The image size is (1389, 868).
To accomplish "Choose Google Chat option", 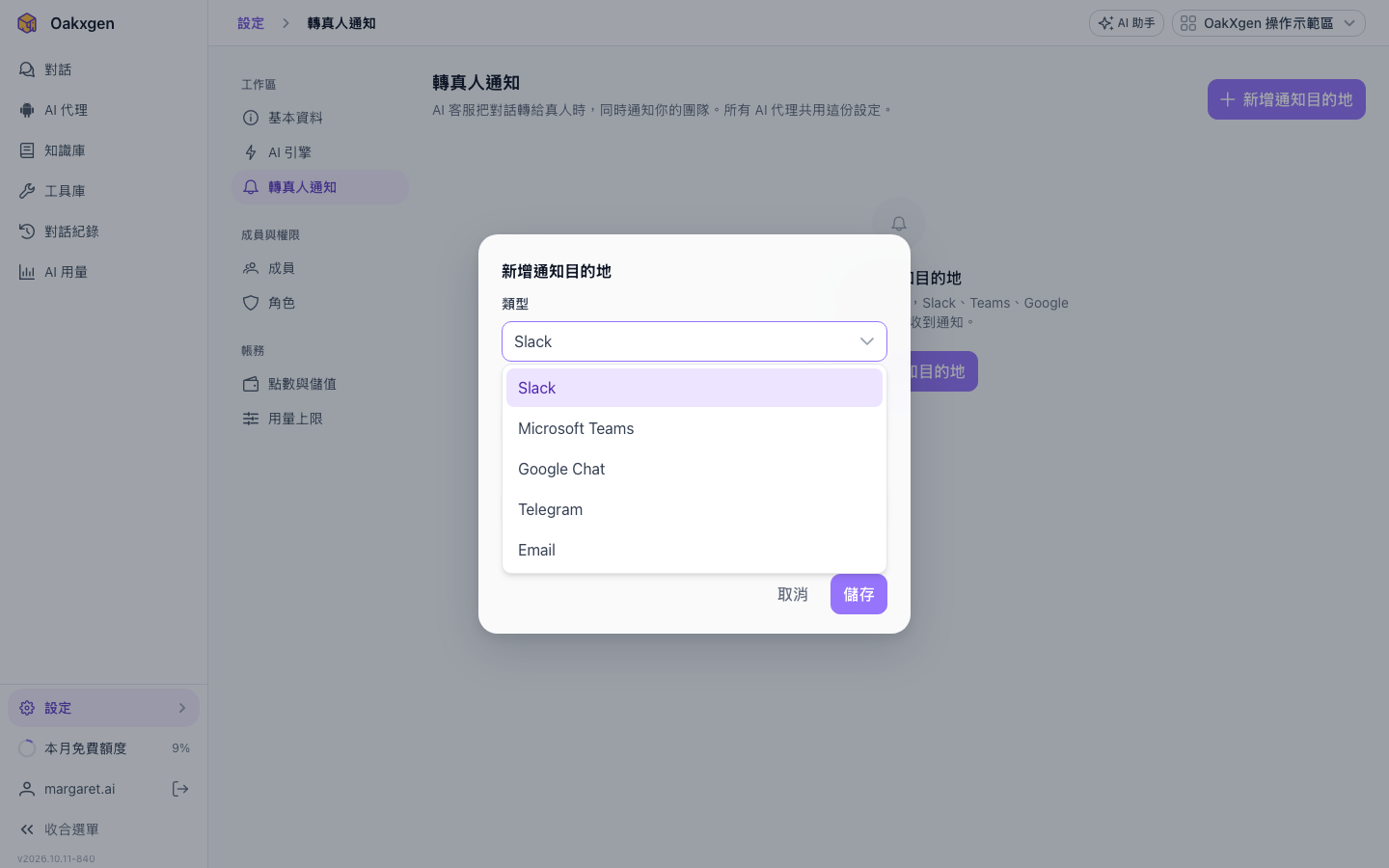I will click(694, 469).
